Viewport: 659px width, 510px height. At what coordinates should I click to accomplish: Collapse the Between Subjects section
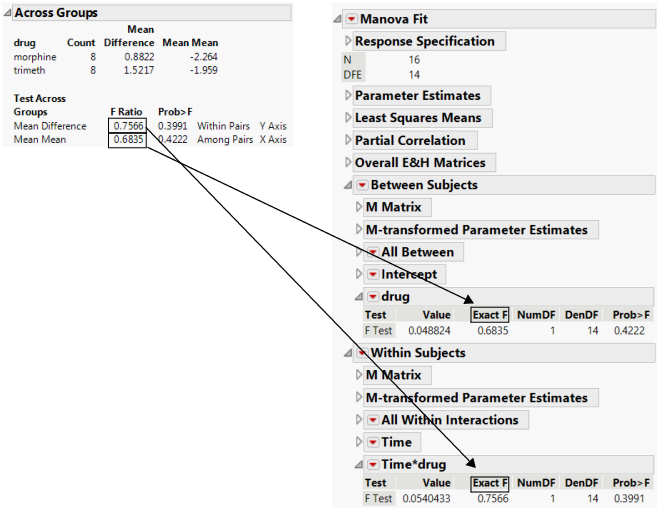[x=348, y=185]
